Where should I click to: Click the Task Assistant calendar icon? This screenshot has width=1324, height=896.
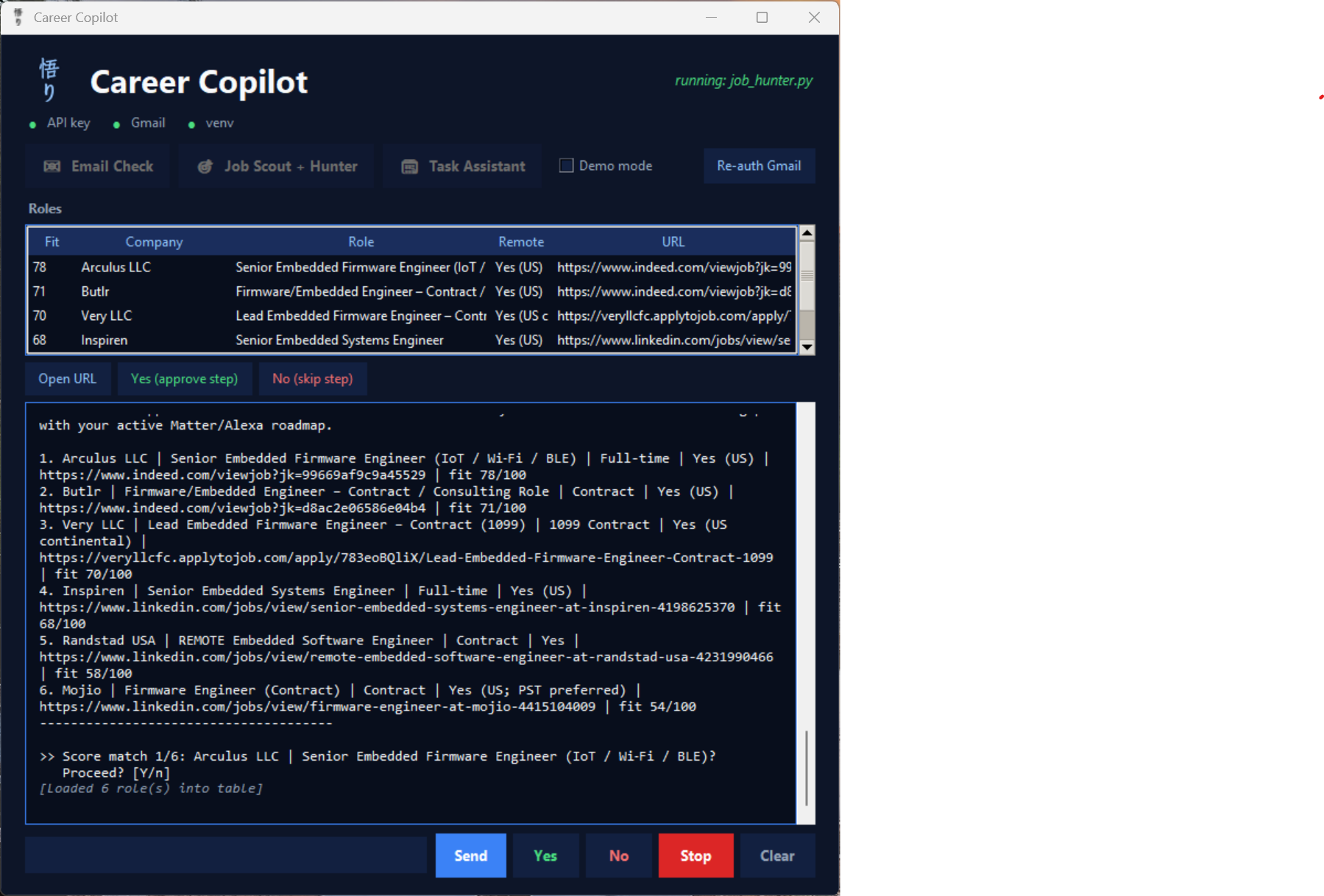point(409,167)
